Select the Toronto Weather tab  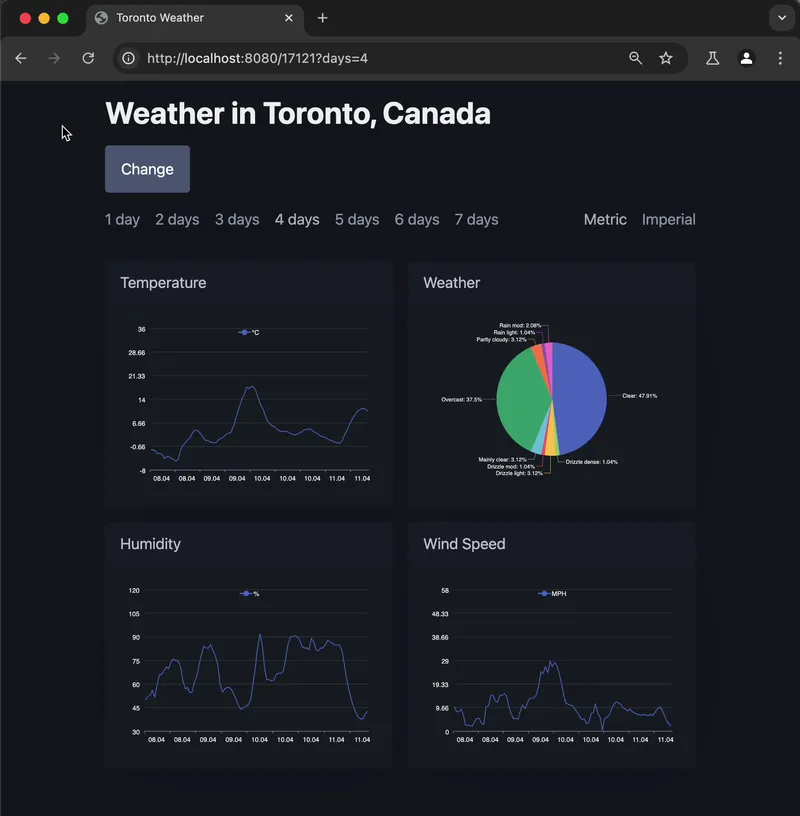(160, 18)
